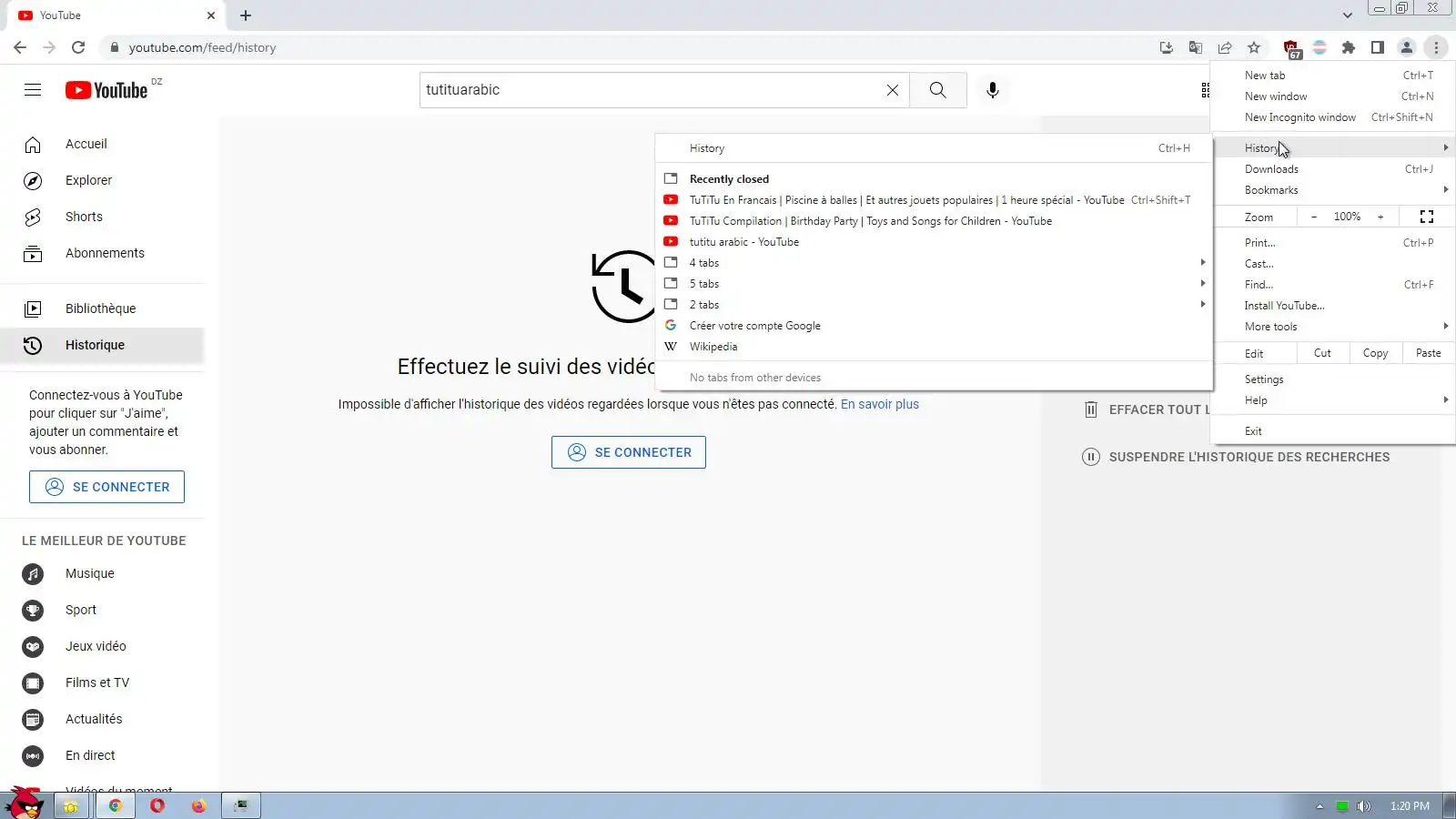Decrease zoom with the minus button
The height and width of the screenshot is (819, 1456).
pyautogui.click(x=1314, y=217)
